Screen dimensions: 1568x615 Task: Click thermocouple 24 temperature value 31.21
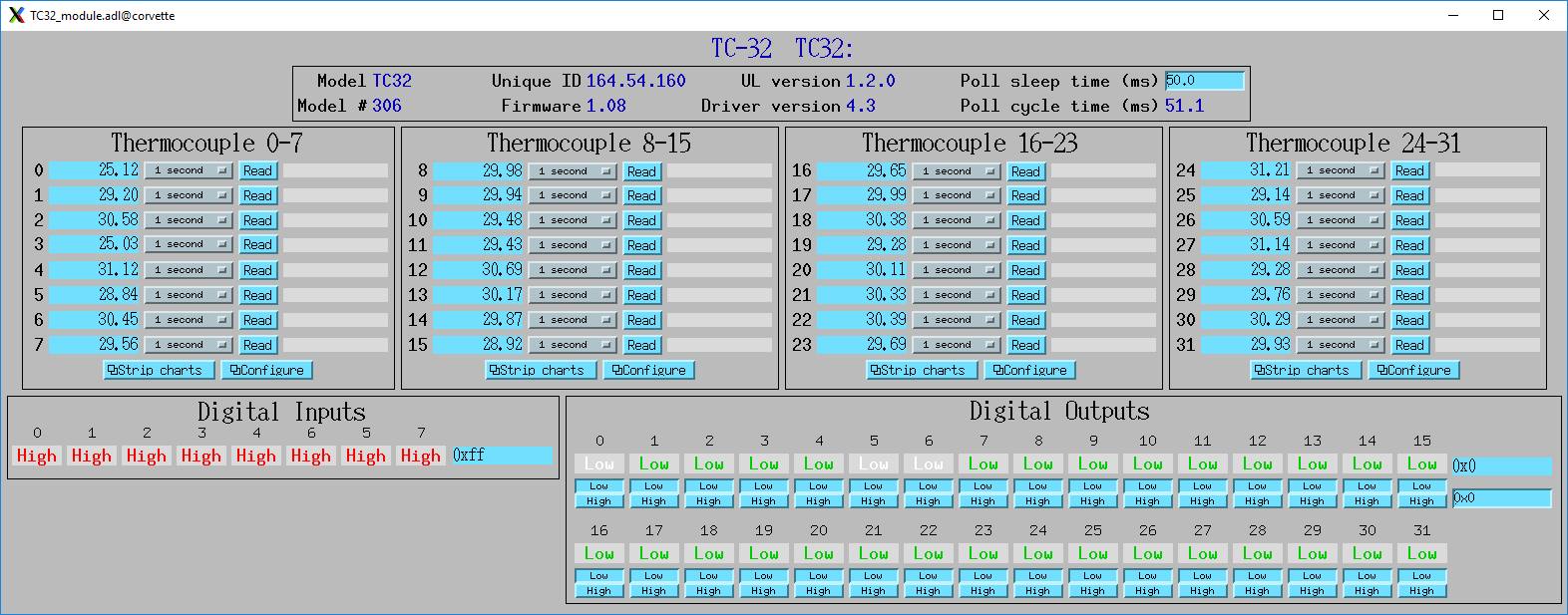click(1246, 170)
